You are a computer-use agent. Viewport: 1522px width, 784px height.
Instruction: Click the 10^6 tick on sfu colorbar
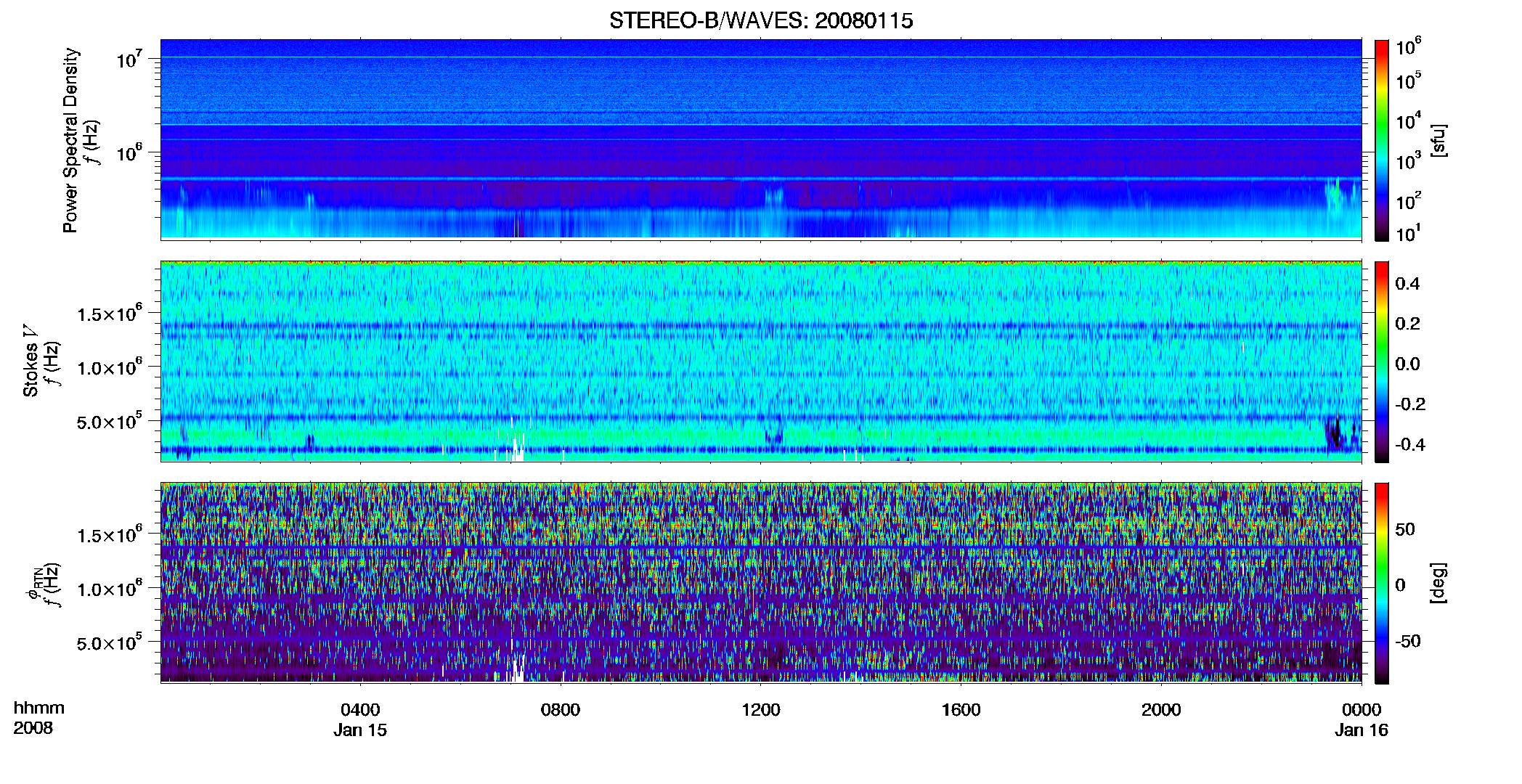coord(1408,46)
